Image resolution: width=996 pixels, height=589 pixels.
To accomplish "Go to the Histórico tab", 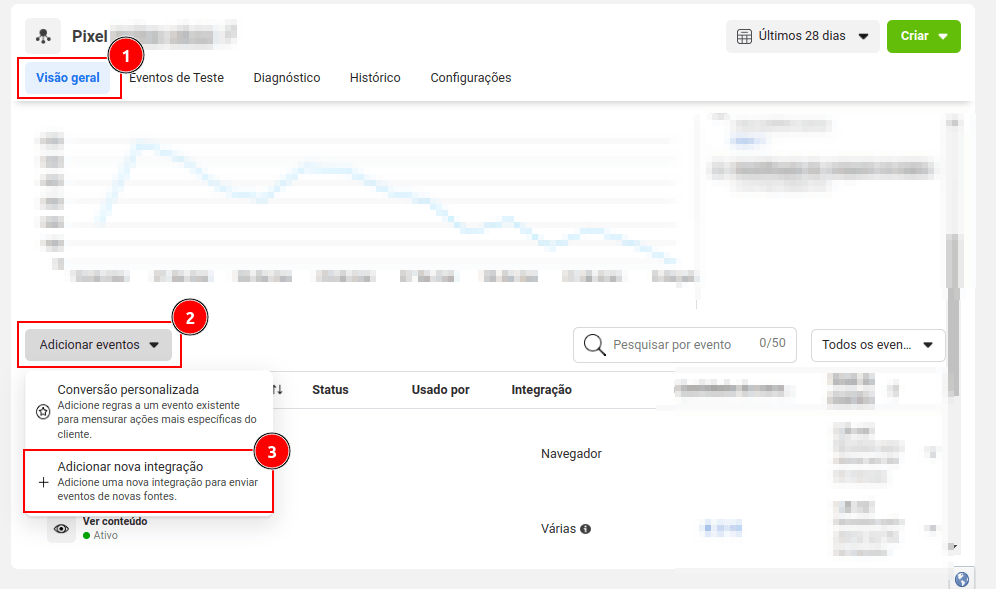I will tap(375, 78).
